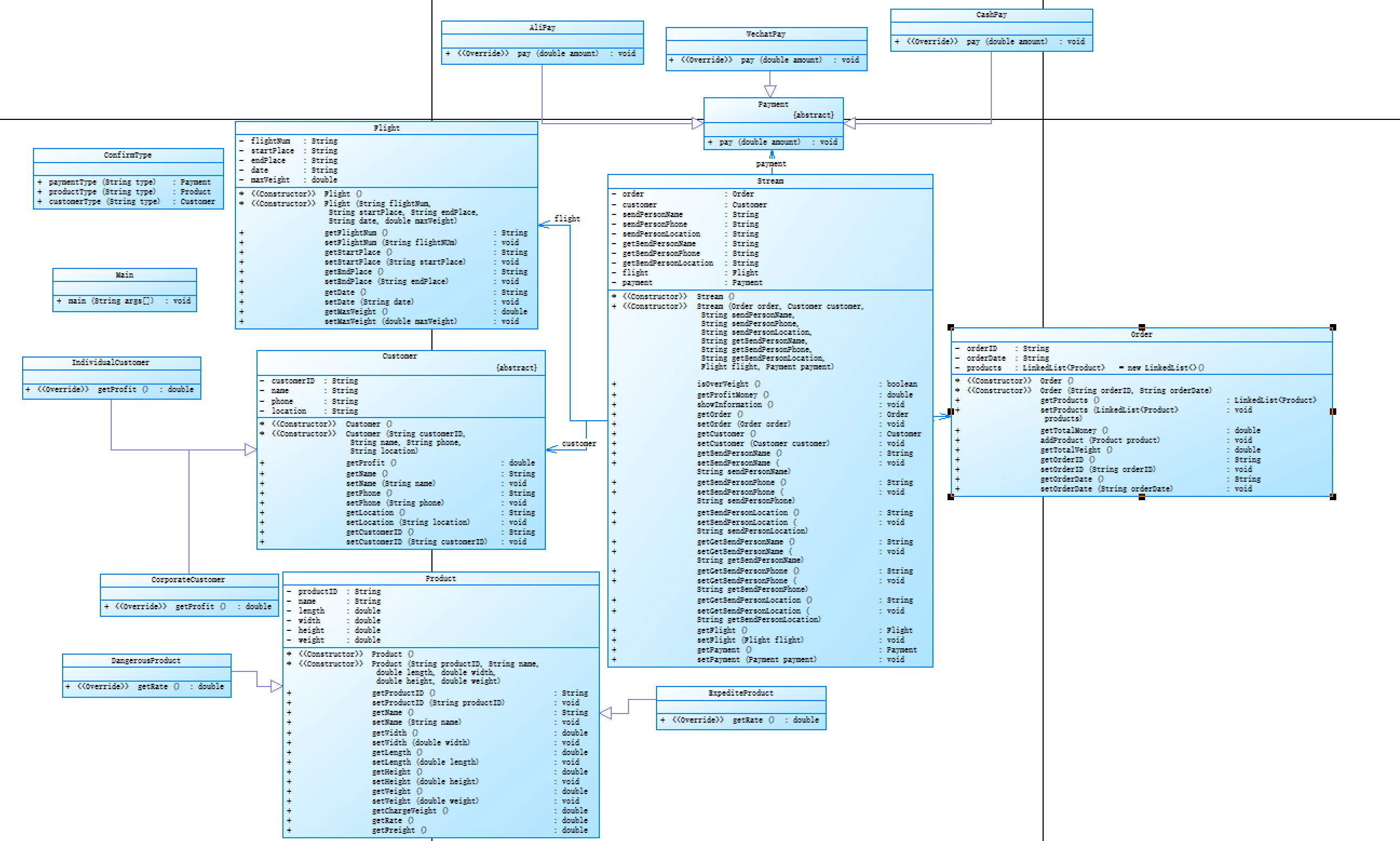The height and width of the screenshot is (841, 1400).
Task: Select the Product class title
Action: 440,578
